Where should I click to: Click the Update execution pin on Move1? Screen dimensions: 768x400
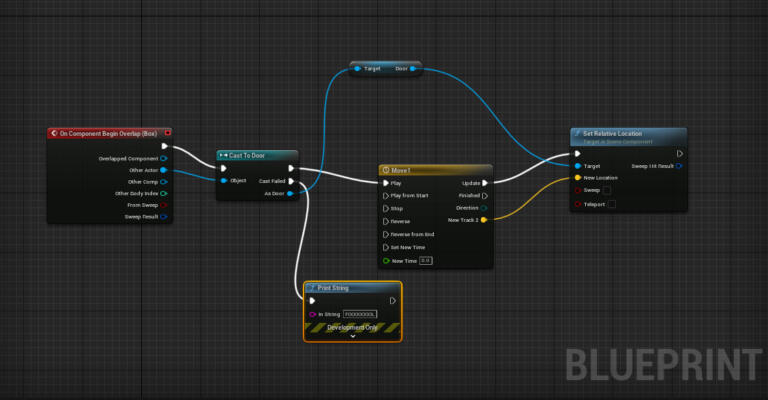point(485,183)
